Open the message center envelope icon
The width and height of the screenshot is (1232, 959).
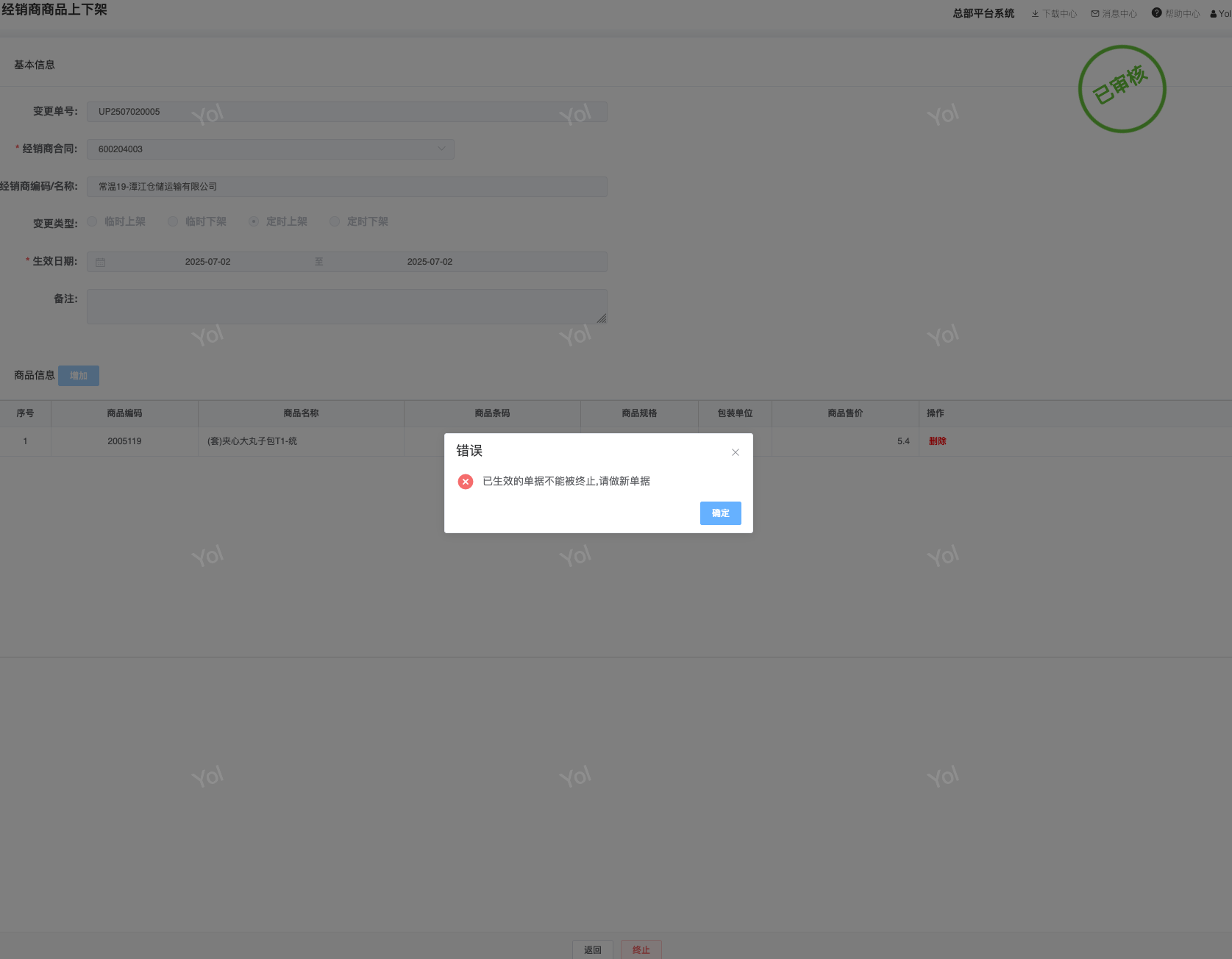pyautogui.click(x=1095, y=13)
